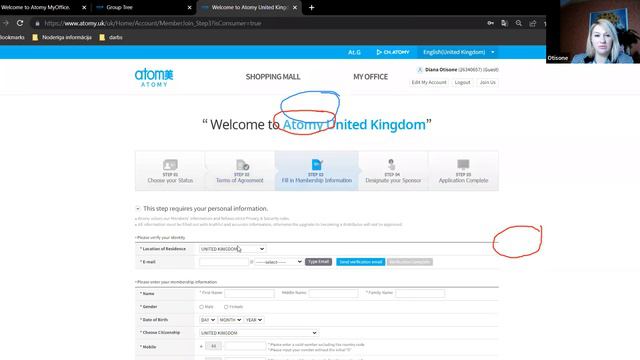Open the SHOPPING MALL menu
The image size is (640, 360).
click(x=273, y=77)
